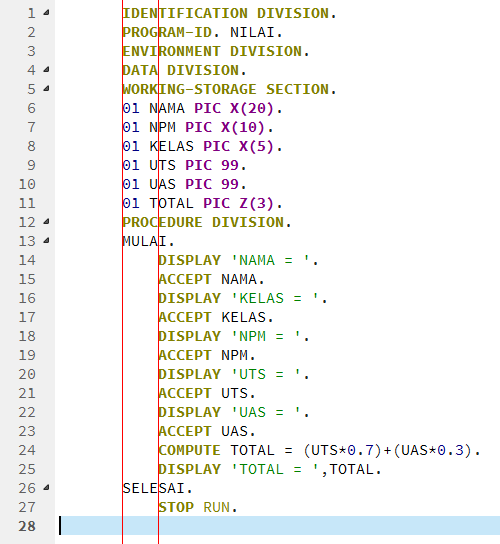Click on PROGRAM-ID keyword
The height and width of the screenshot is (544, 500).
(x=167, y=32)
